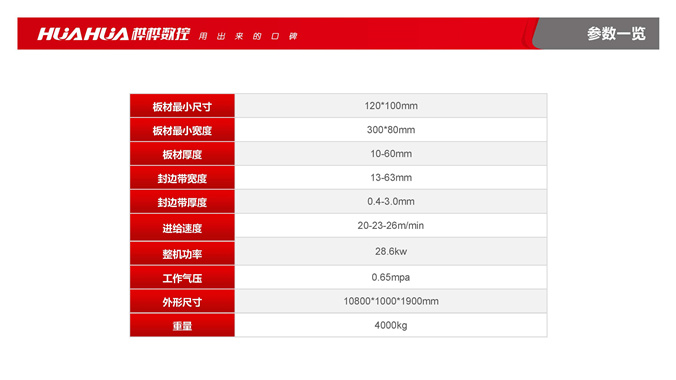Select the 板材厚度 row label
Viewport: 676px width, 380px height.
[x=182, y=154]
